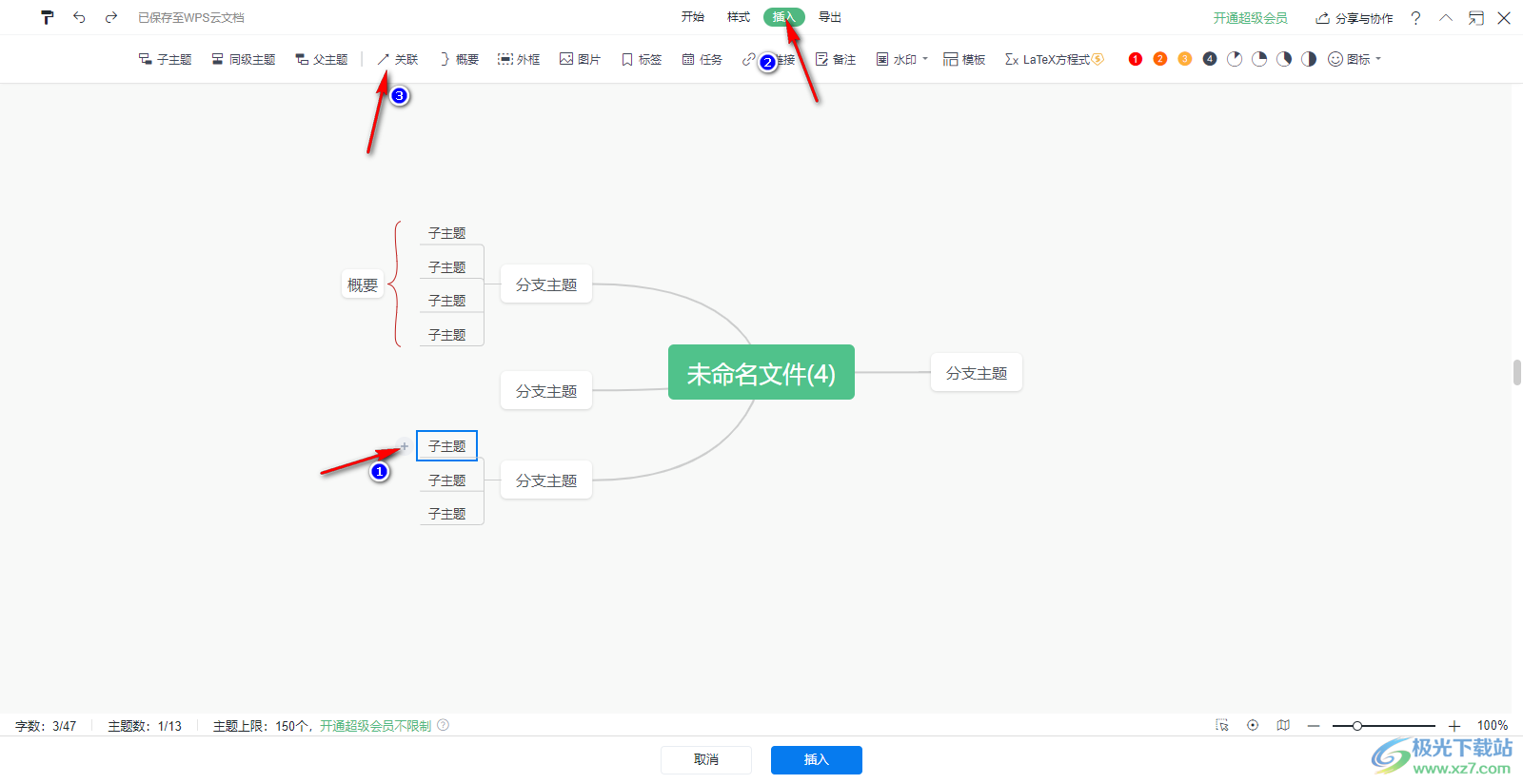
Task: Insert a 同级主题 sibling topic
Action: pos(243,59)
